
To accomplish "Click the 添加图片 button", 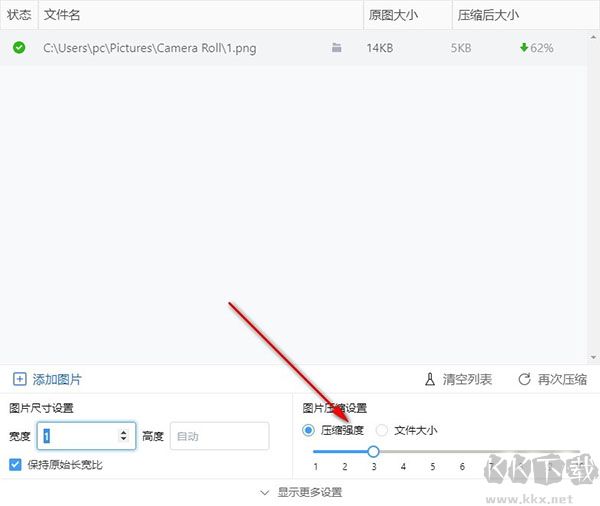I will pos(47,379).
